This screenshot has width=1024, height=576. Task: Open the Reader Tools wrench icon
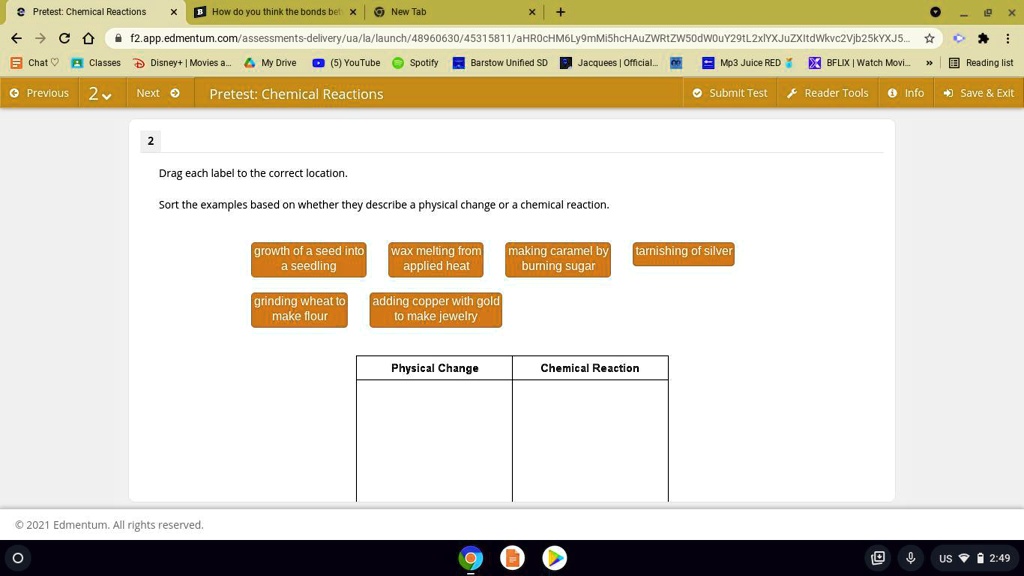pyautogui.click(x=793, y=92)
